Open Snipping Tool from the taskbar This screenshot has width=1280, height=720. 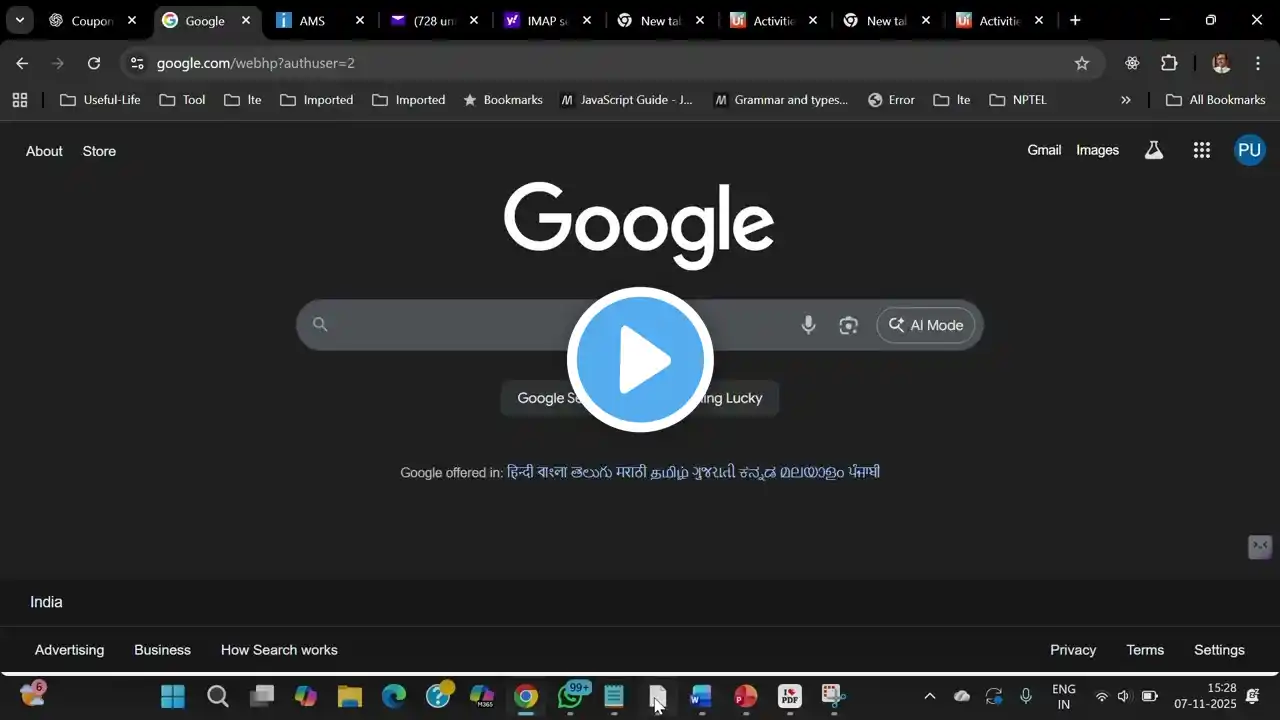pyautogui.click(x=833, y=696)
